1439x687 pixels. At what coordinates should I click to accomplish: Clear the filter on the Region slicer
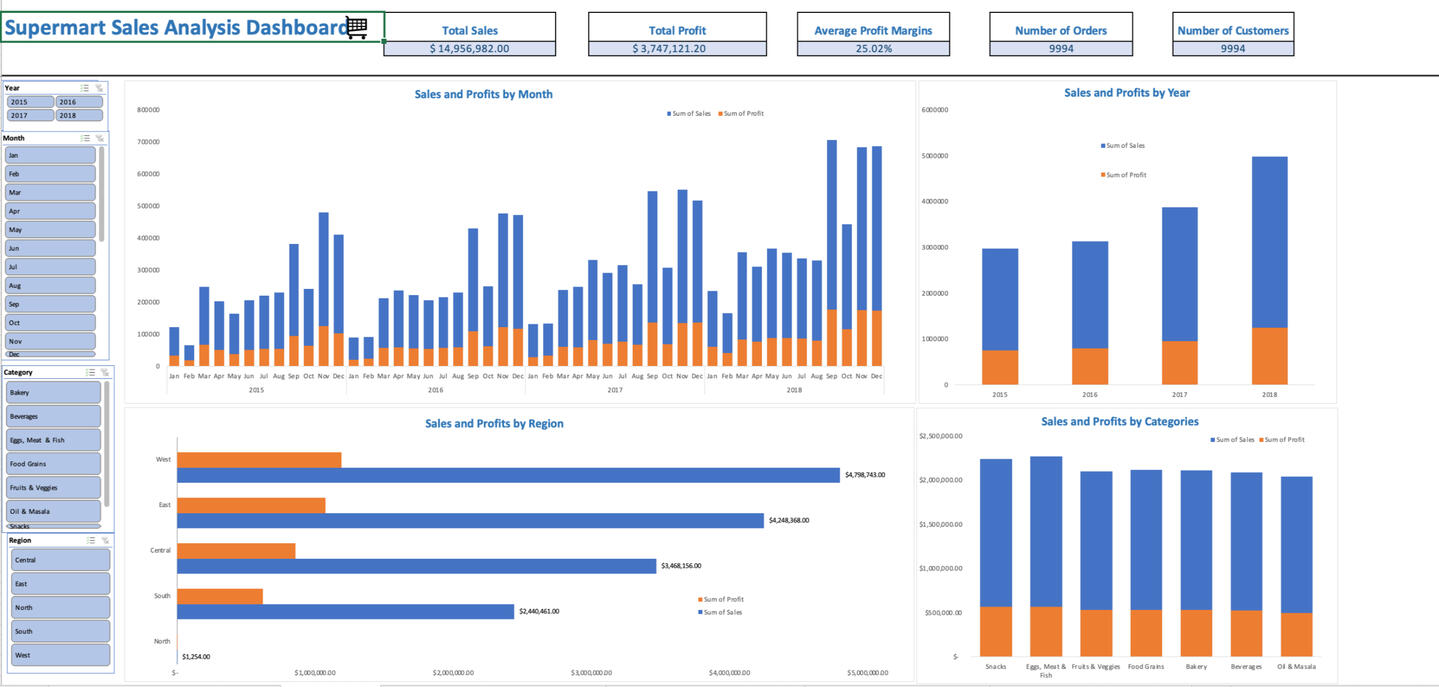105,540
